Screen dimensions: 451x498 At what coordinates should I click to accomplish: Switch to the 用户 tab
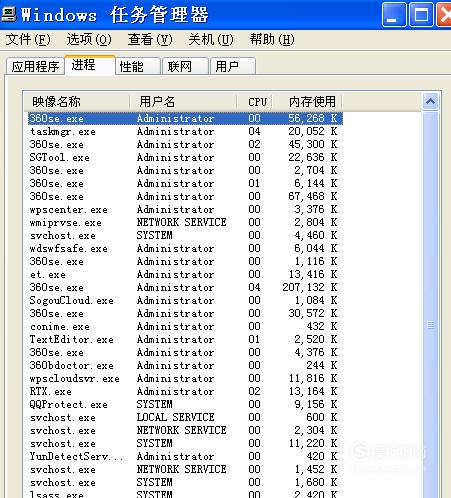click(233, 66)
